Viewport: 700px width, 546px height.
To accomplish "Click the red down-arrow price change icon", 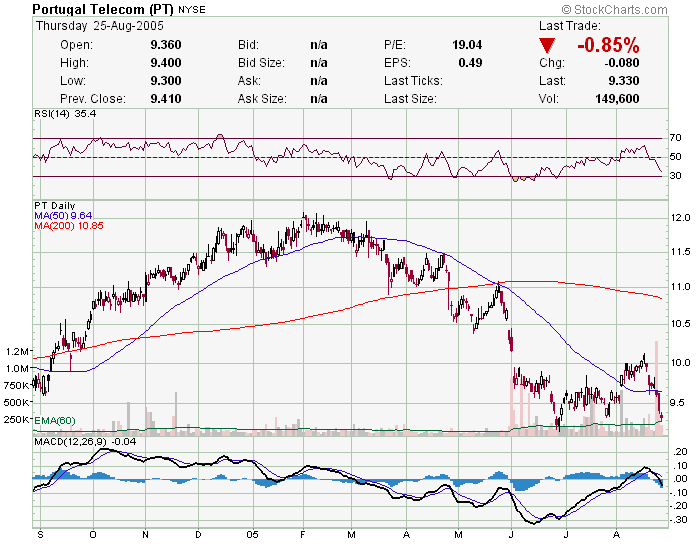I will (x=547, y=46).
